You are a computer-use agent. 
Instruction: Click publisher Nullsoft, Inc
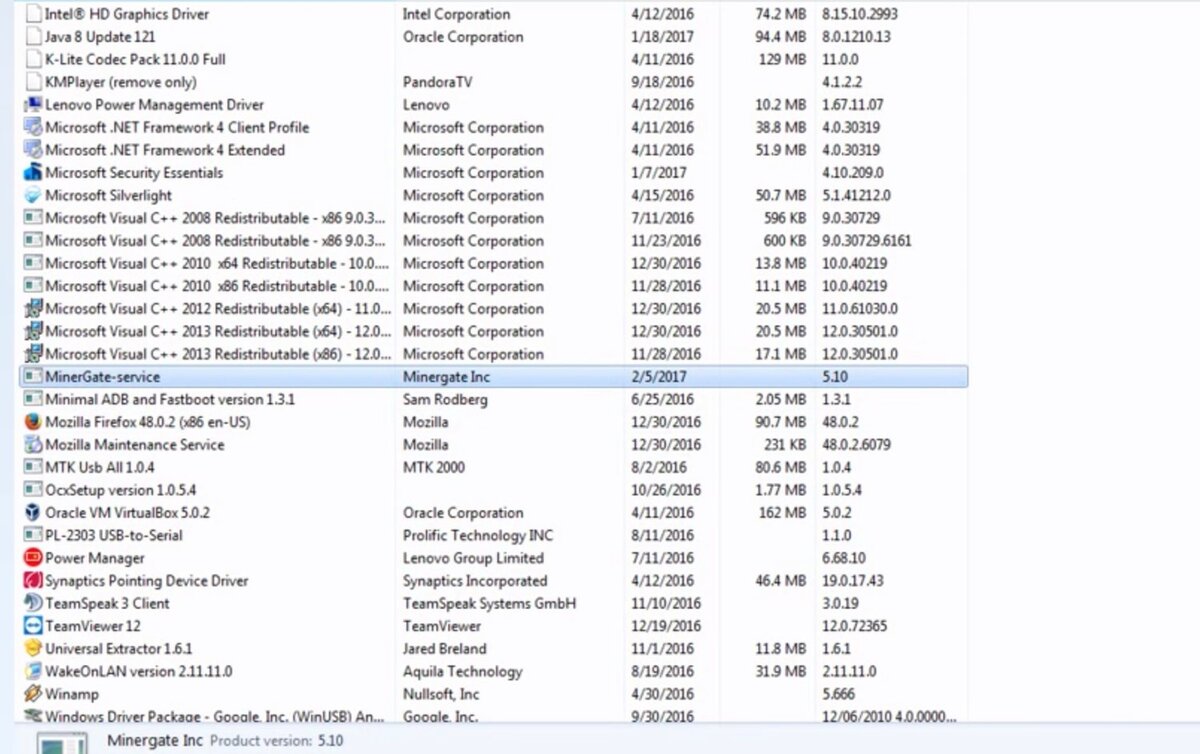point(441,694)
